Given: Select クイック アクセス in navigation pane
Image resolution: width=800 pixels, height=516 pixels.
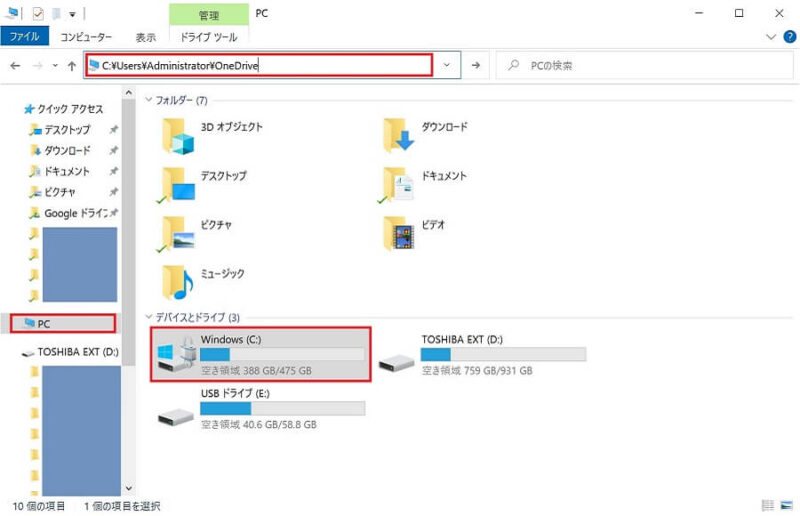Looking at the screenshot, I should click(x=64, y=109).
